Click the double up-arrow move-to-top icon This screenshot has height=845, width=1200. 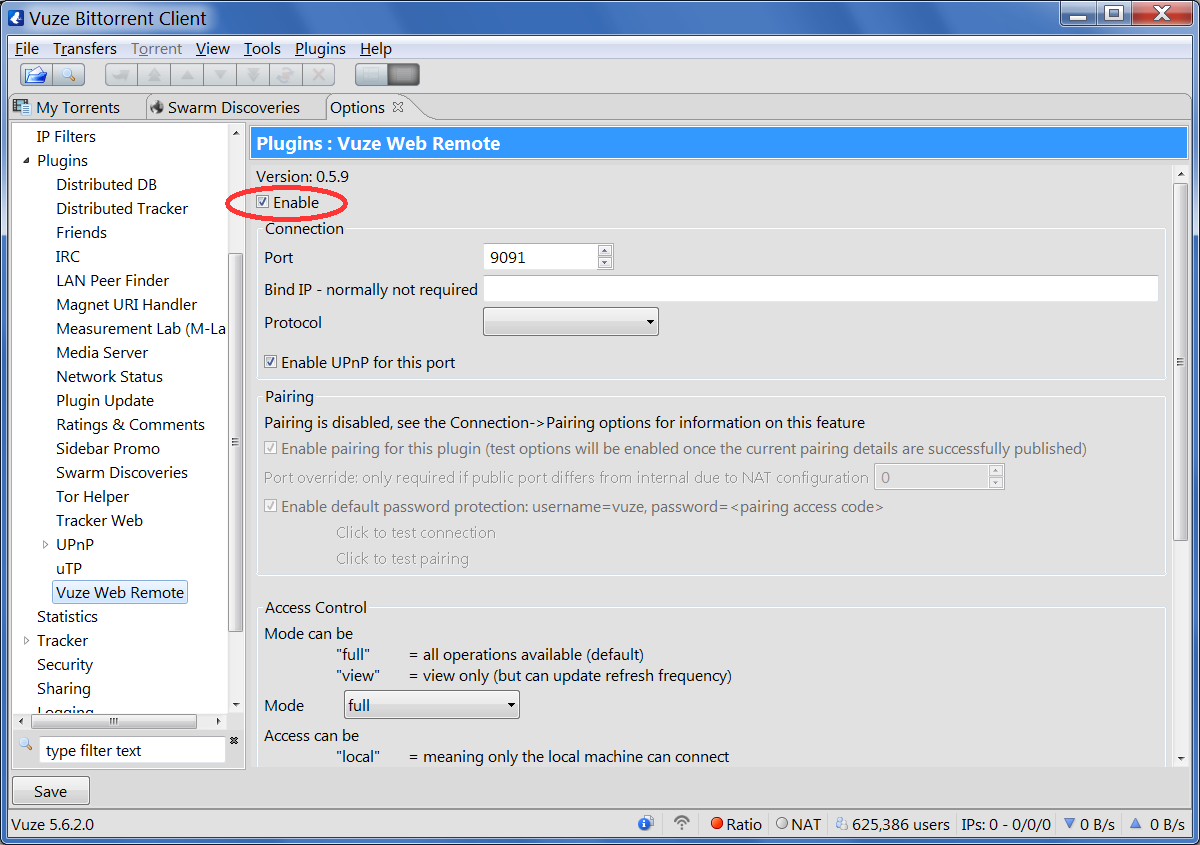pyautogui.click(x=154, y=74)
